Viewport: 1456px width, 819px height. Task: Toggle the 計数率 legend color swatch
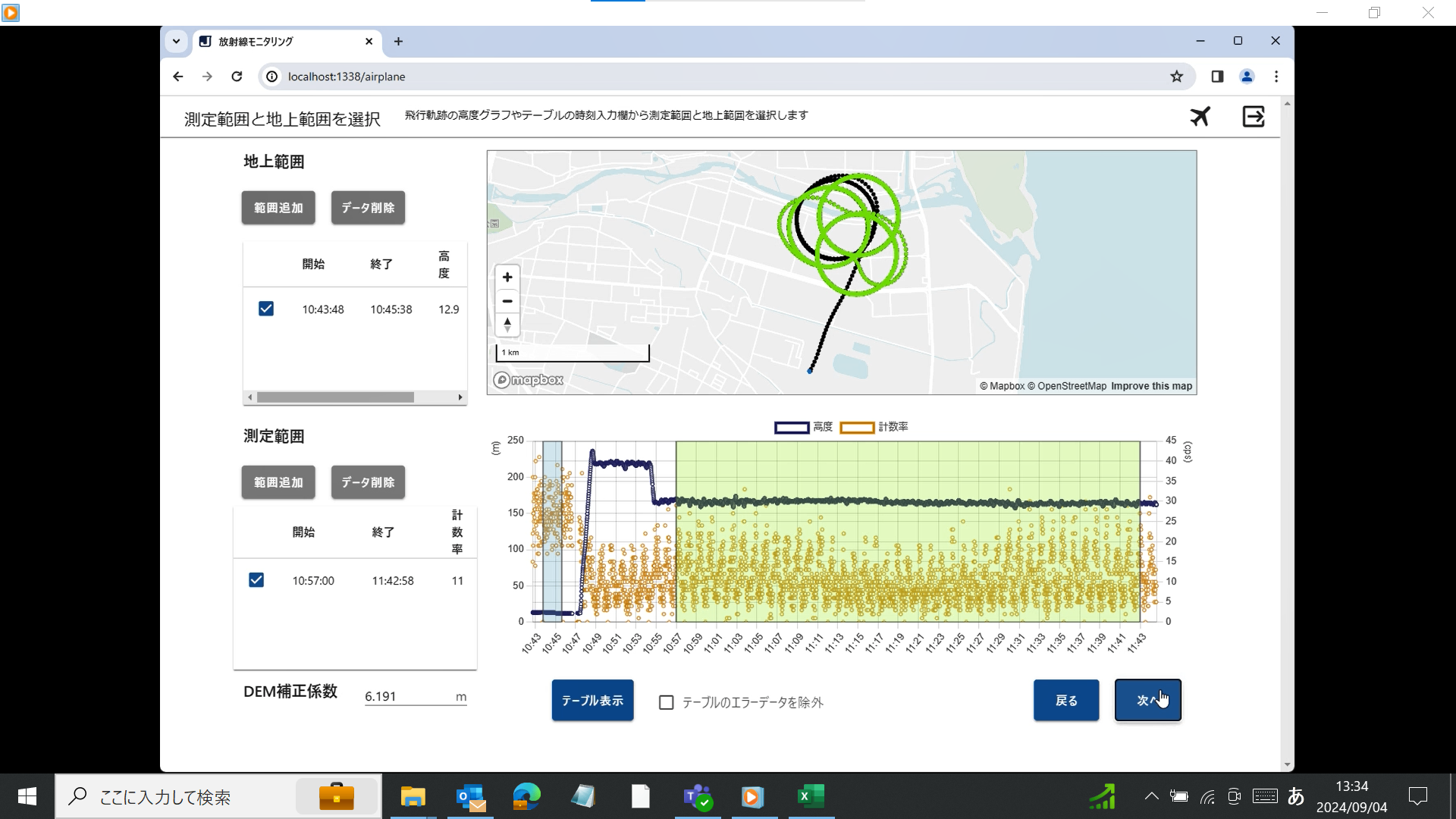pos(857,428)
